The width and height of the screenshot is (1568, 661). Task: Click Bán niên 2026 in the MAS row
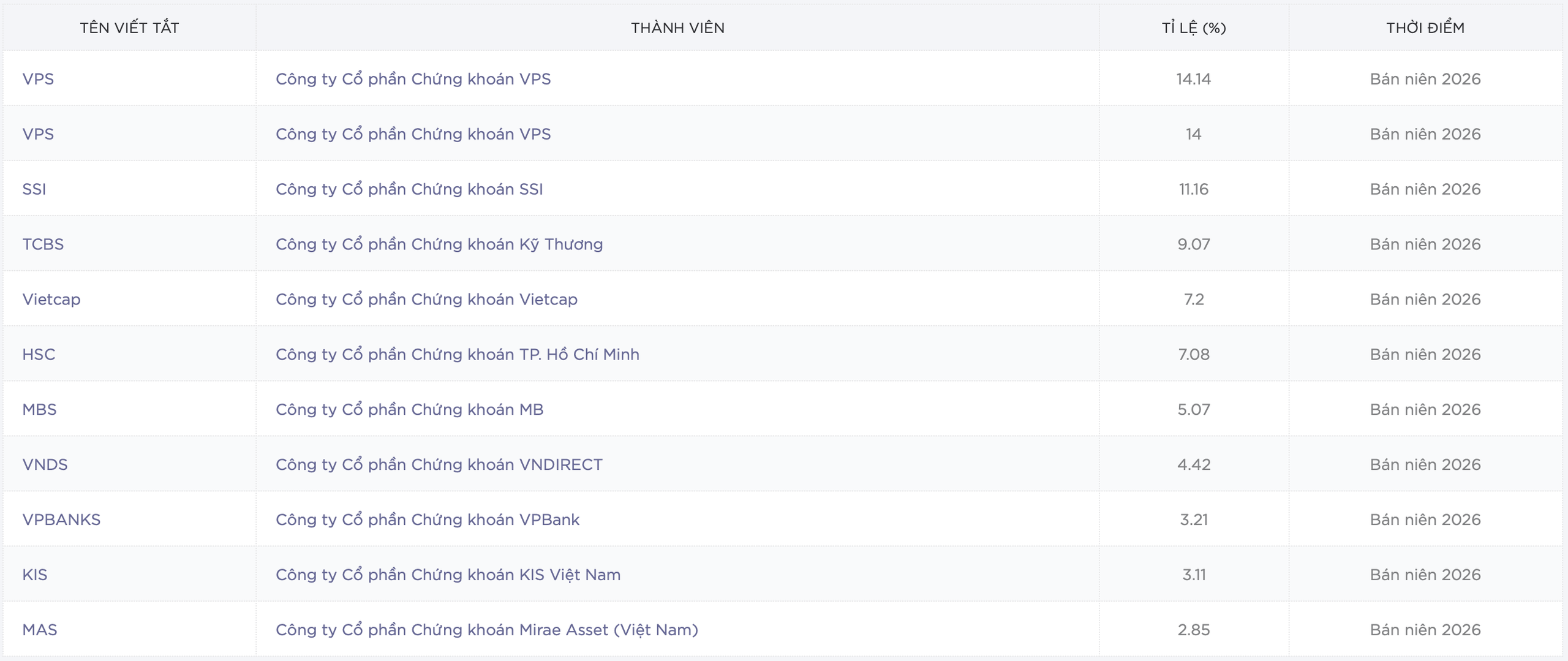pyautogui.click(x=1425, y=630)
